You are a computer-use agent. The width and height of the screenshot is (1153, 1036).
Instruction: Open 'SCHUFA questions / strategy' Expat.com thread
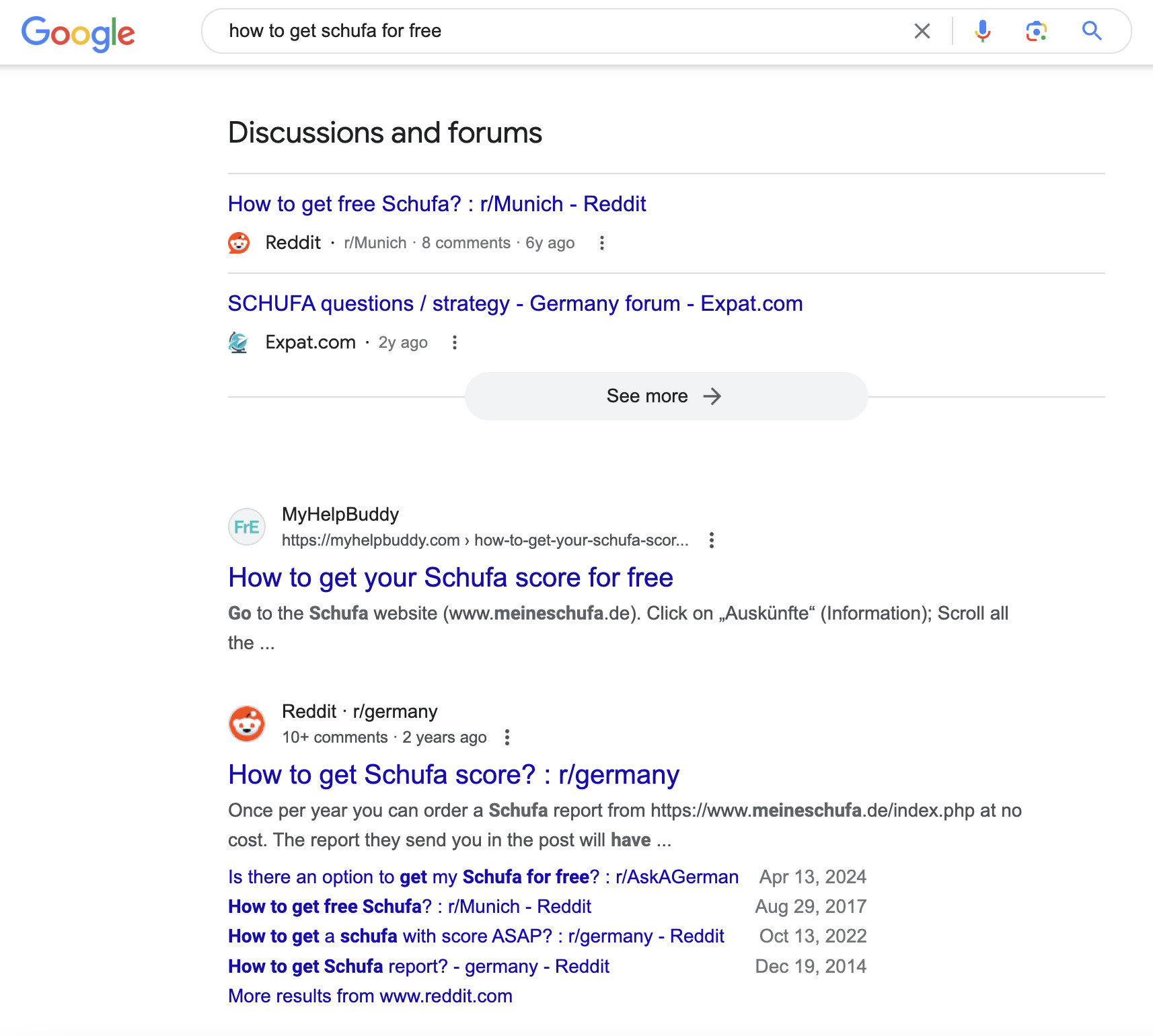pyautogui.click(x=515, y=303)
